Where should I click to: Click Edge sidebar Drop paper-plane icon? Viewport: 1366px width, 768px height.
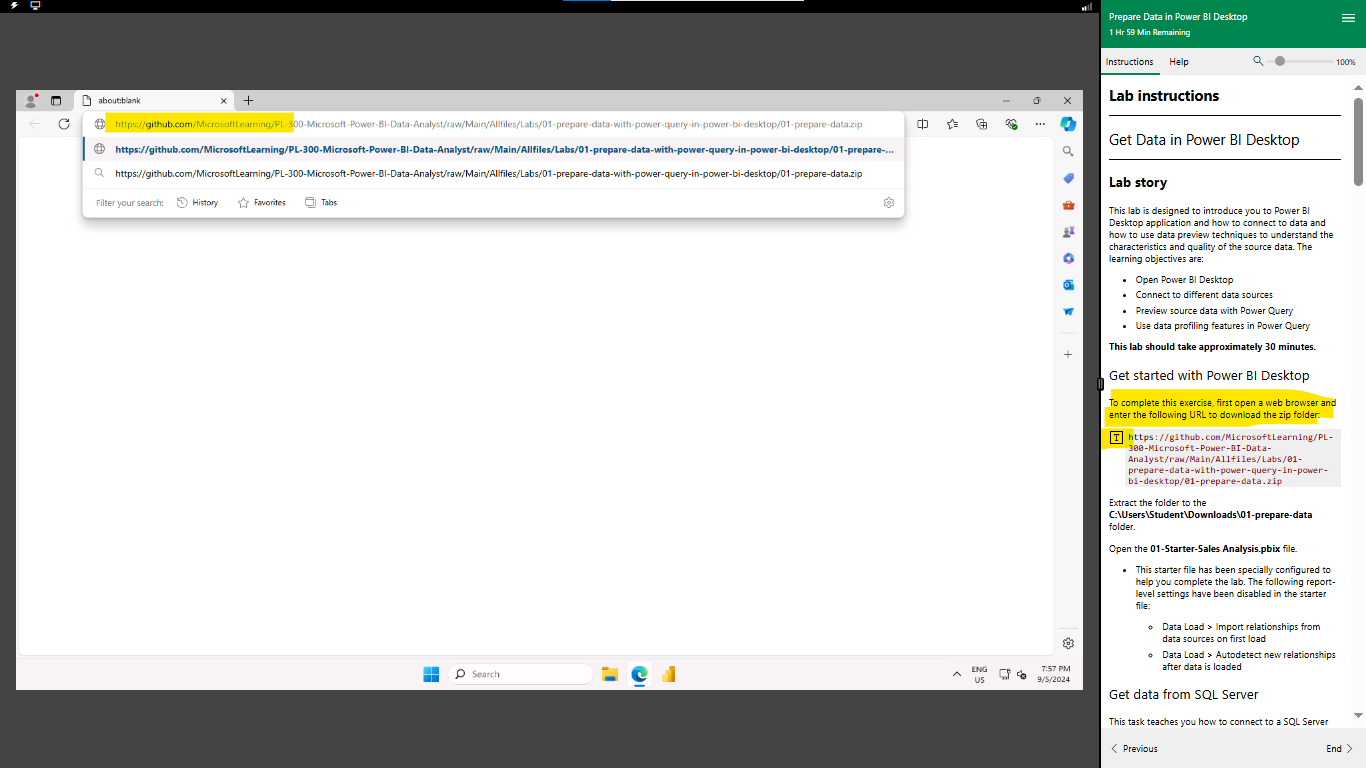1068,312
